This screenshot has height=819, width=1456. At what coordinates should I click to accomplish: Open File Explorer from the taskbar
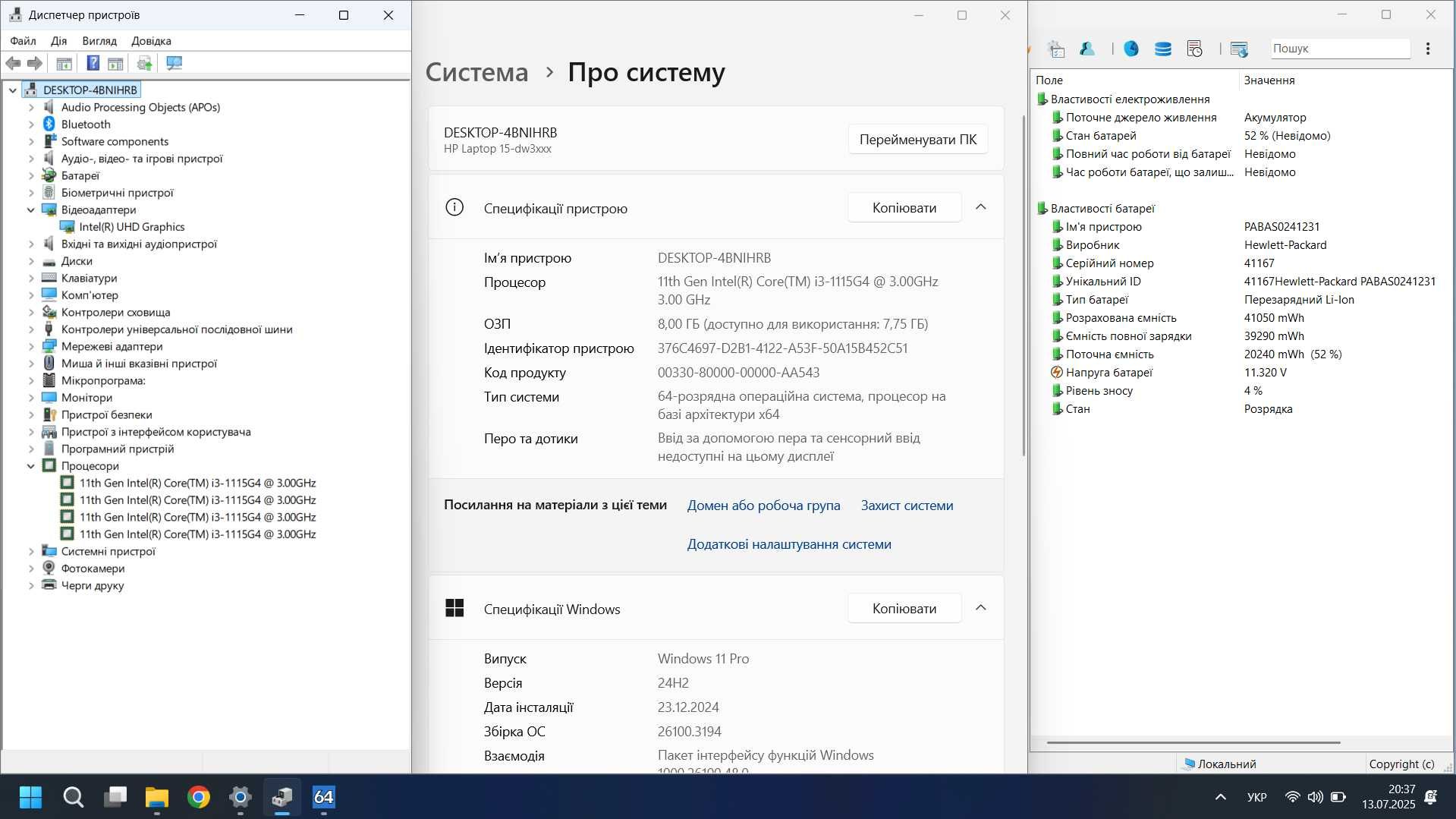pyautogui.click(x=157, y=797)
